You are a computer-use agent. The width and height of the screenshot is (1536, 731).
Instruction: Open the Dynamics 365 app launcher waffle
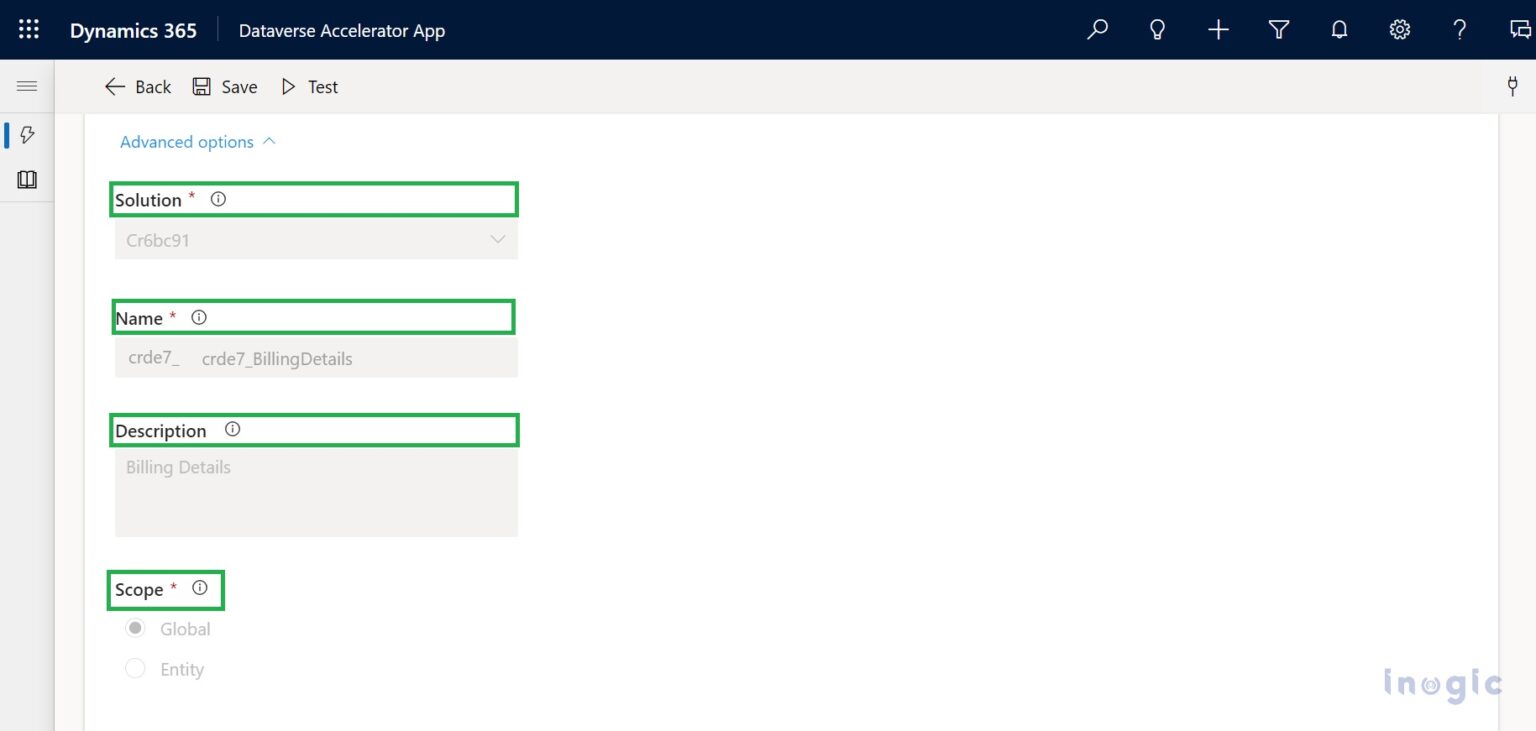pos(27,29)
